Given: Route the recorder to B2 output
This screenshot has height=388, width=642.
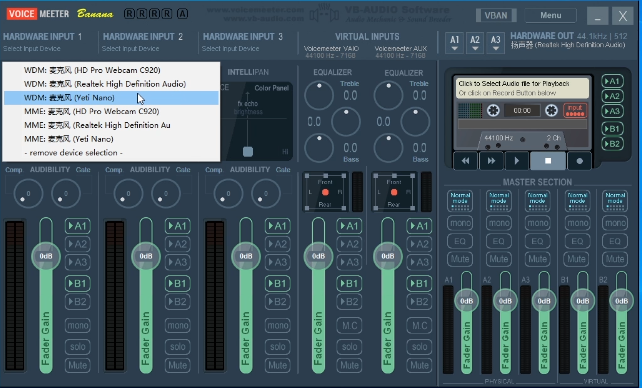Looking at the screenshot, I should (612, 144).
